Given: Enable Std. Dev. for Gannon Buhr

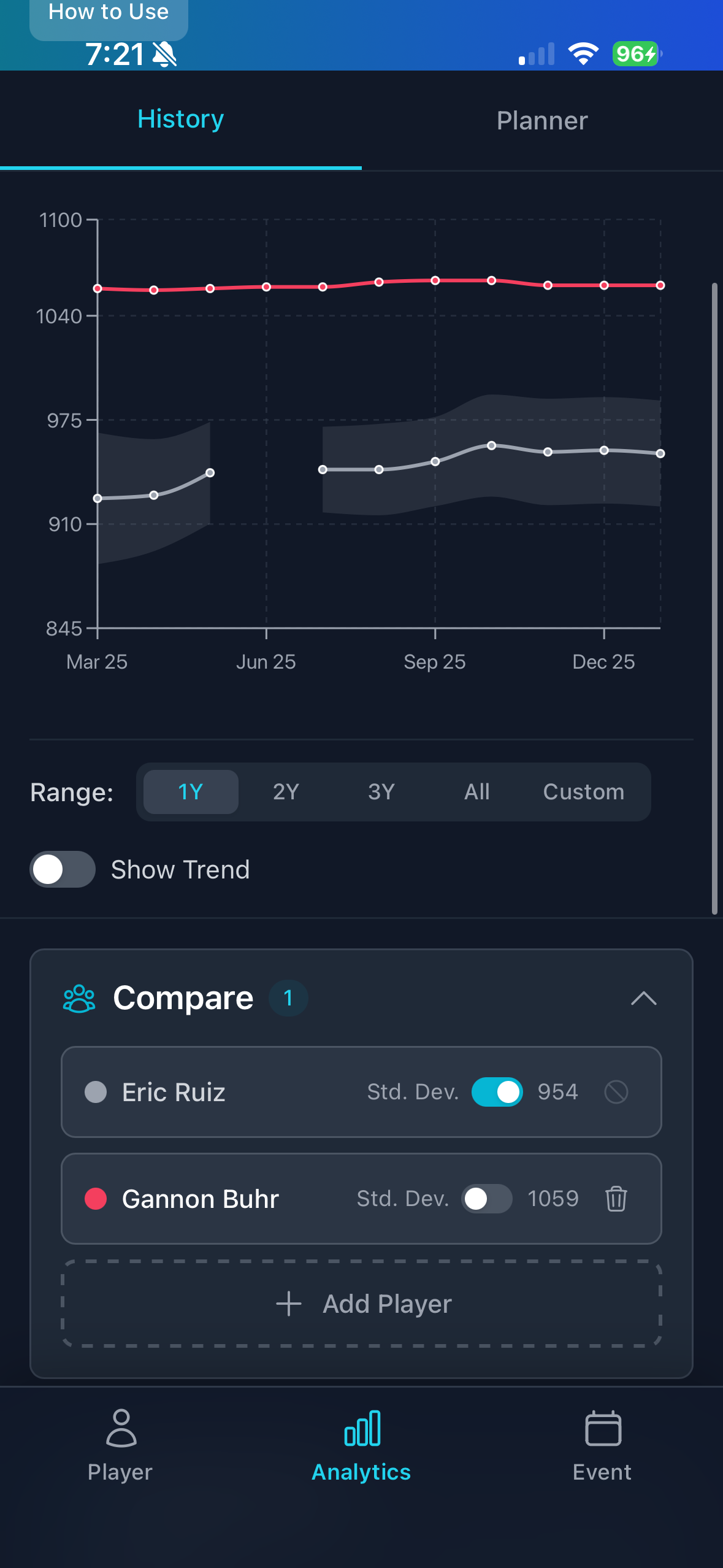Looking at the screenshot, I should tap(486, 1198).
